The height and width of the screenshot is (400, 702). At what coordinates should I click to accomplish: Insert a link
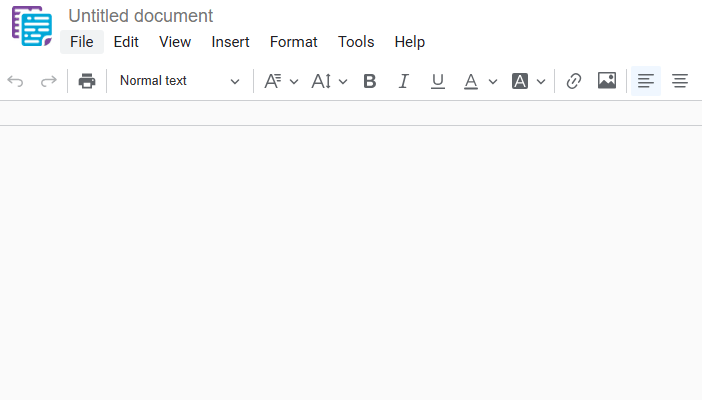point(574,81)
